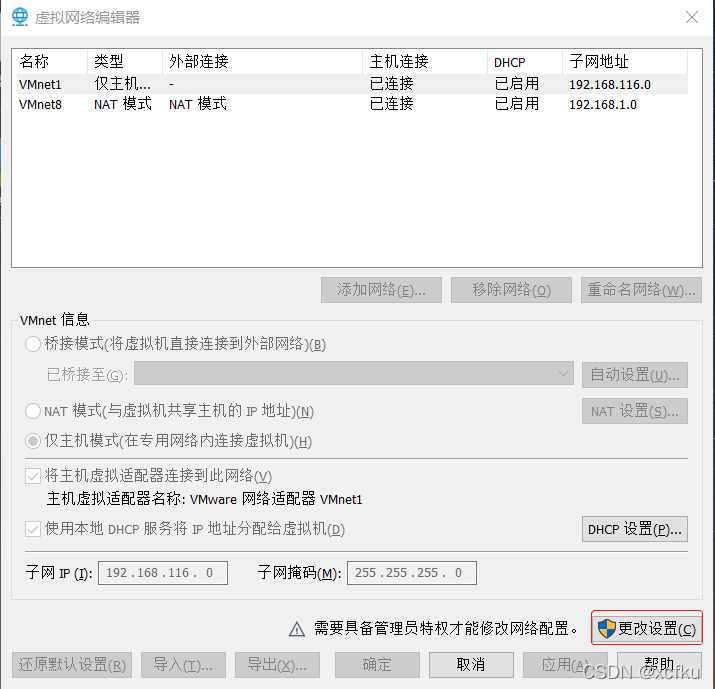
Task: Click 已连接 cell in VMnet1 row
Action: click(391, 84)
